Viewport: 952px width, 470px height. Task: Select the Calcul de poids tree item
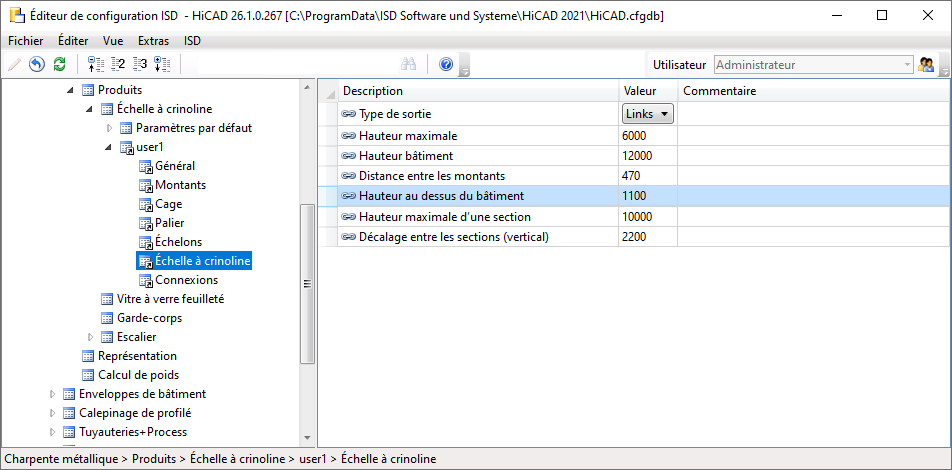pos(138,375)
